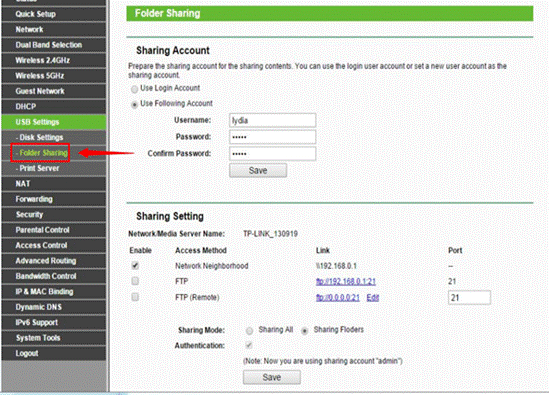Open the ftp://0.0.0.0:21 link
The width and height of the screenshot is (549, 395).
coord(338,298)
